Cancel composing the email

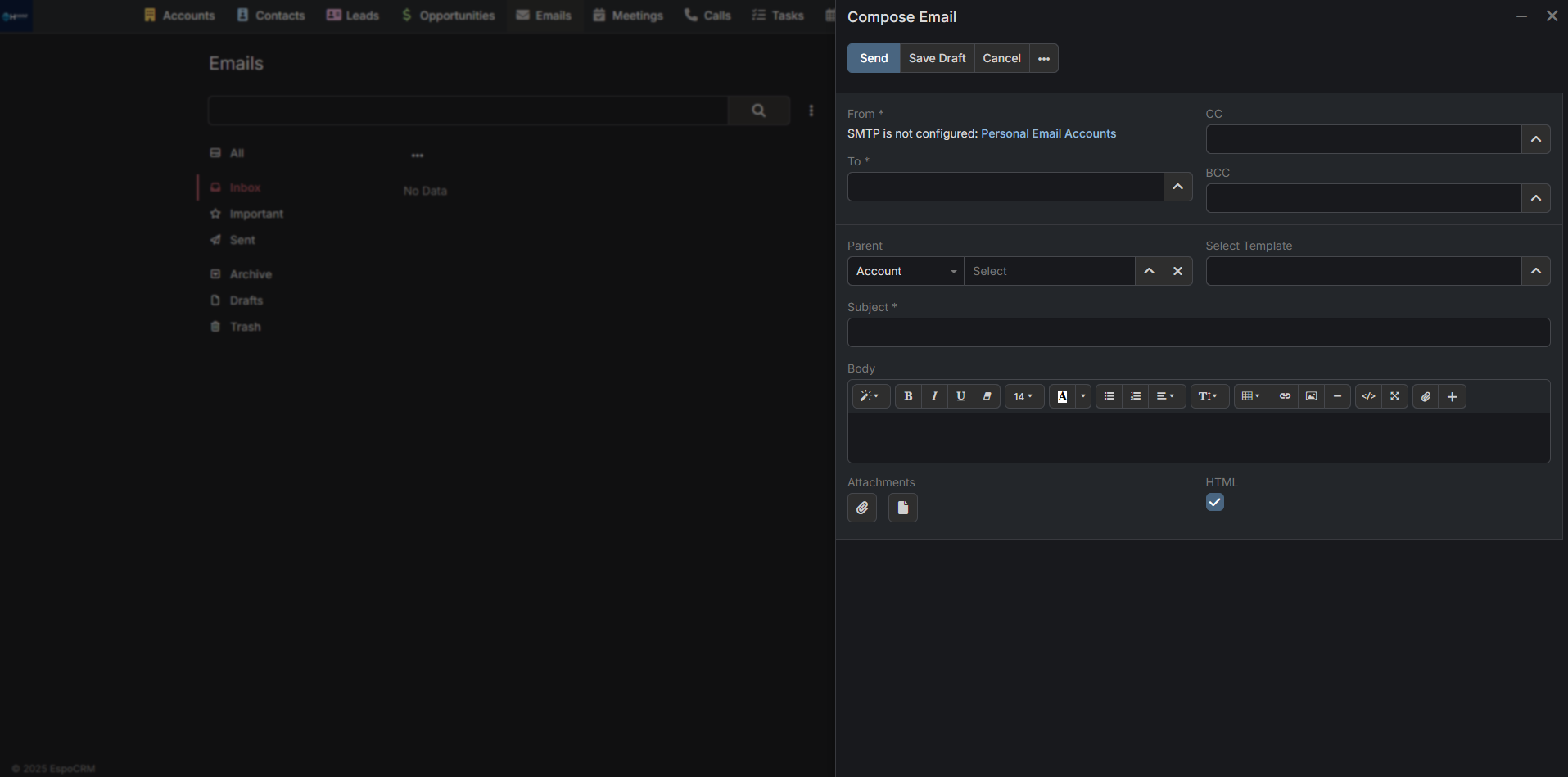click(1002, 58)
